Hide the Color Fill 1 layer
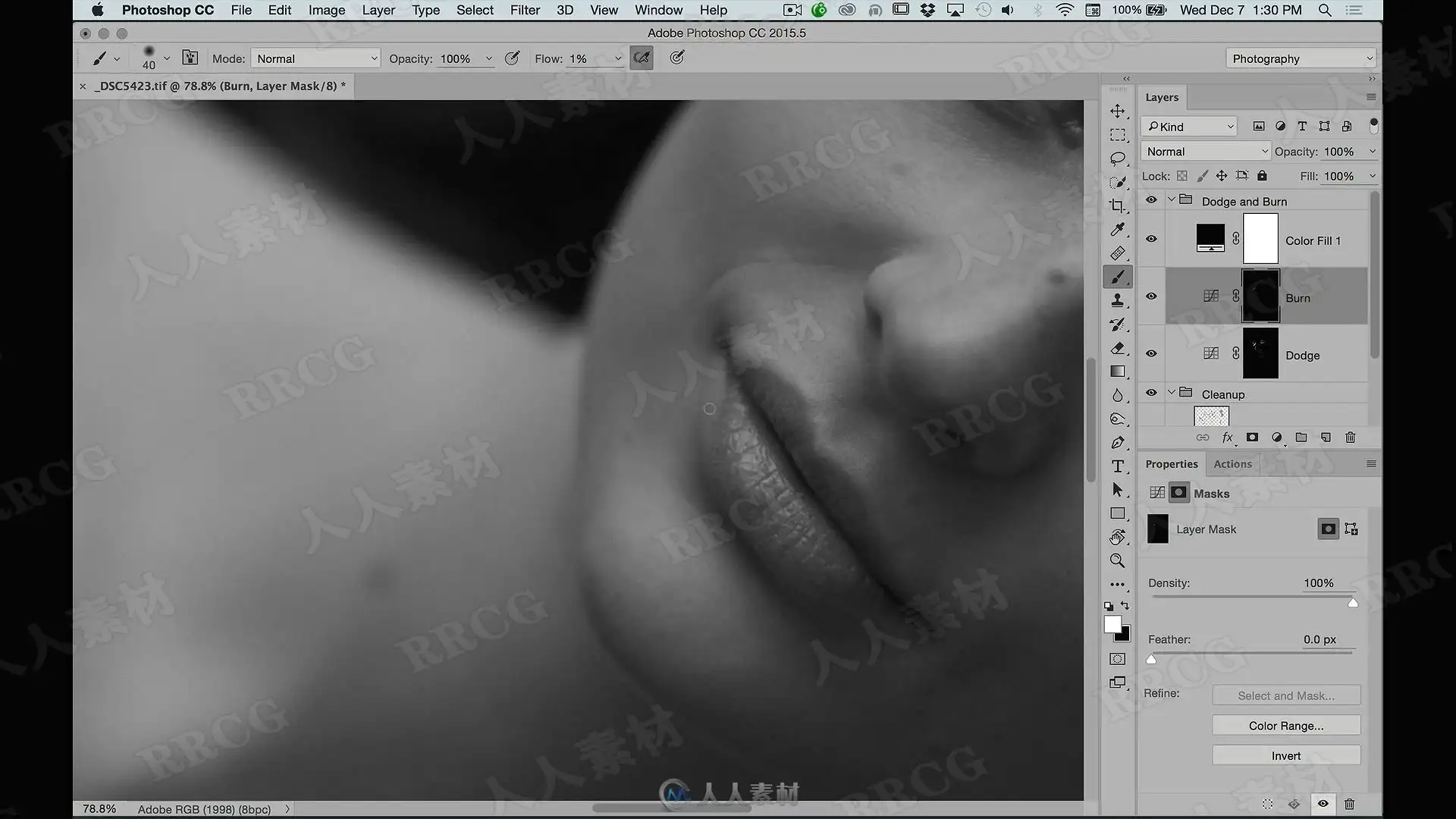The image size is (1456, 819). tap(1151, 239)
